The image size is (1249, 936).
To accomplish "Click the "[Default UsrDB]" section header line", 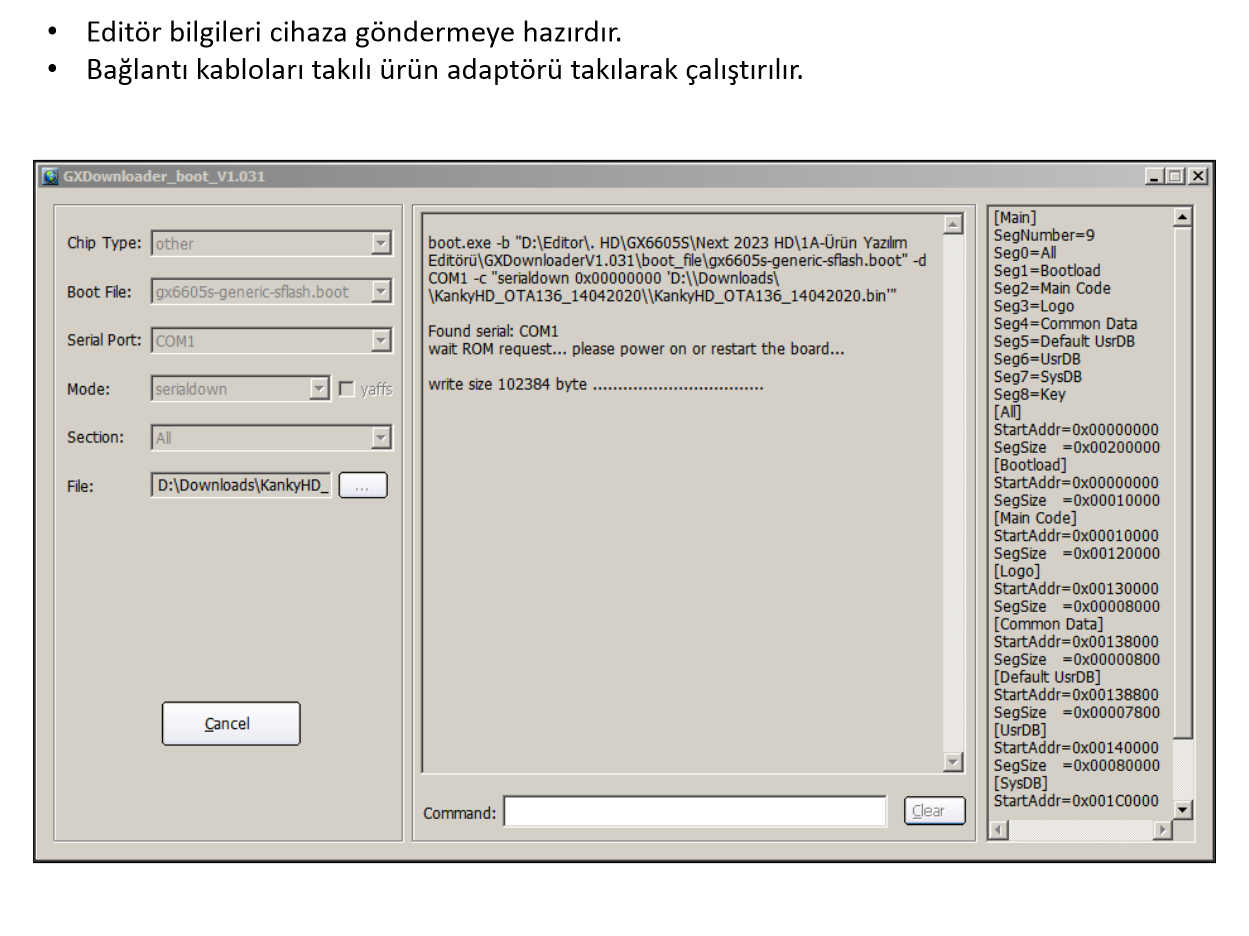I will 1047,677.
